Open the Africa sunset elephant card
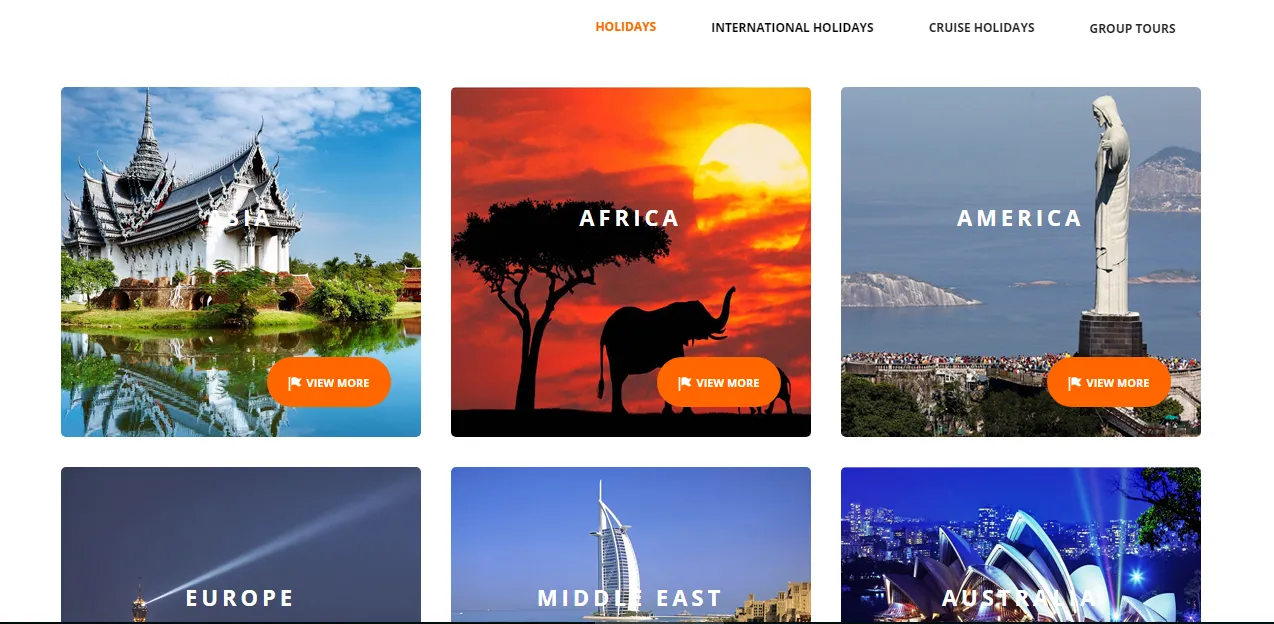This screenshot has height=624, width=1274. (x=631, y=262)
